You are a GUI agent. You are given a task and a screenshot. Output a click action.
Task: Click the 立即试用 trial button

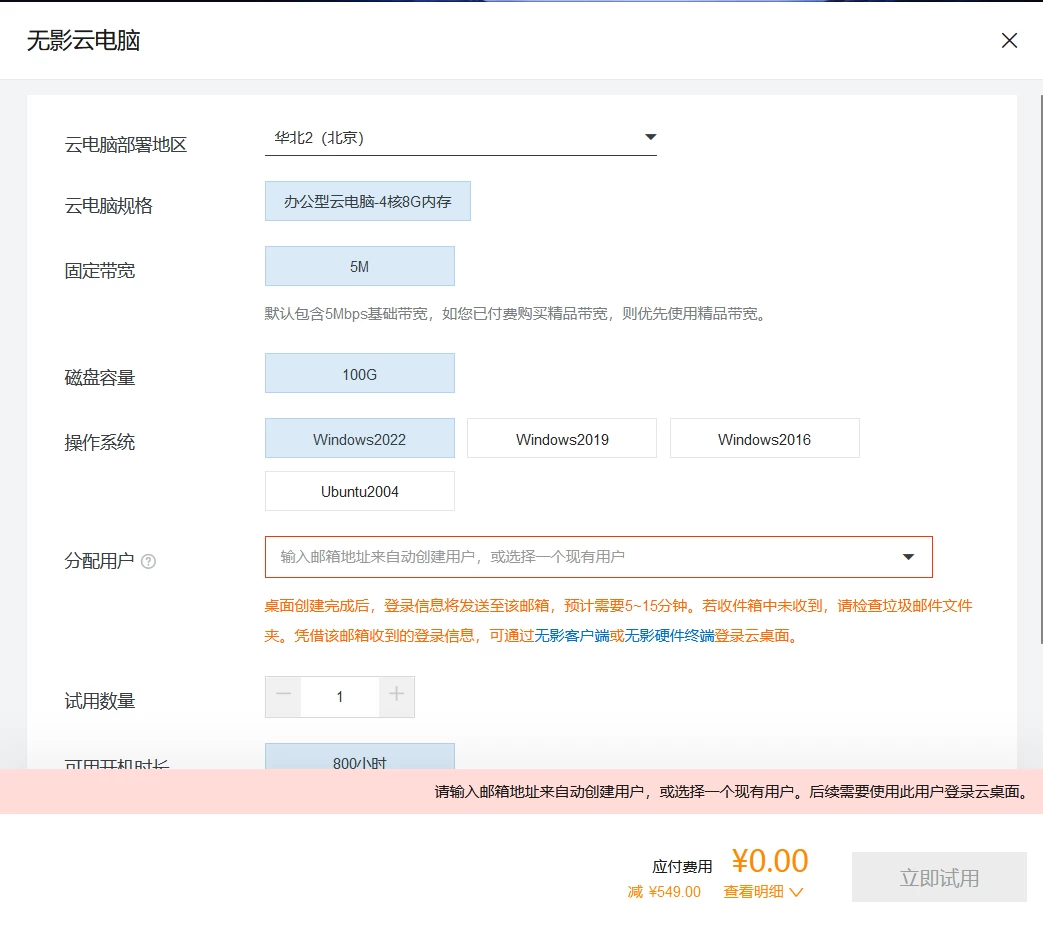coord(938,876)
